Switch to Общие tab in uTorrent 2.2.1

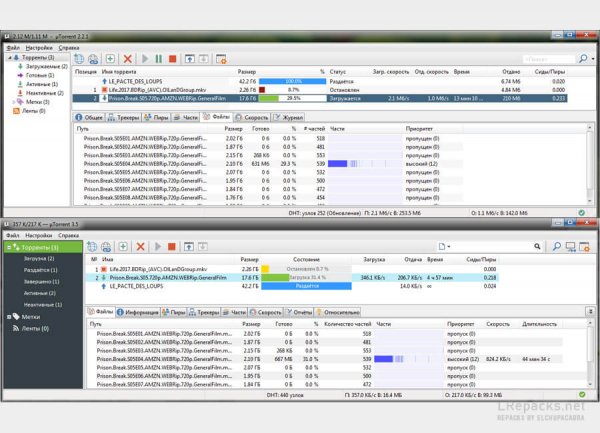89,117
